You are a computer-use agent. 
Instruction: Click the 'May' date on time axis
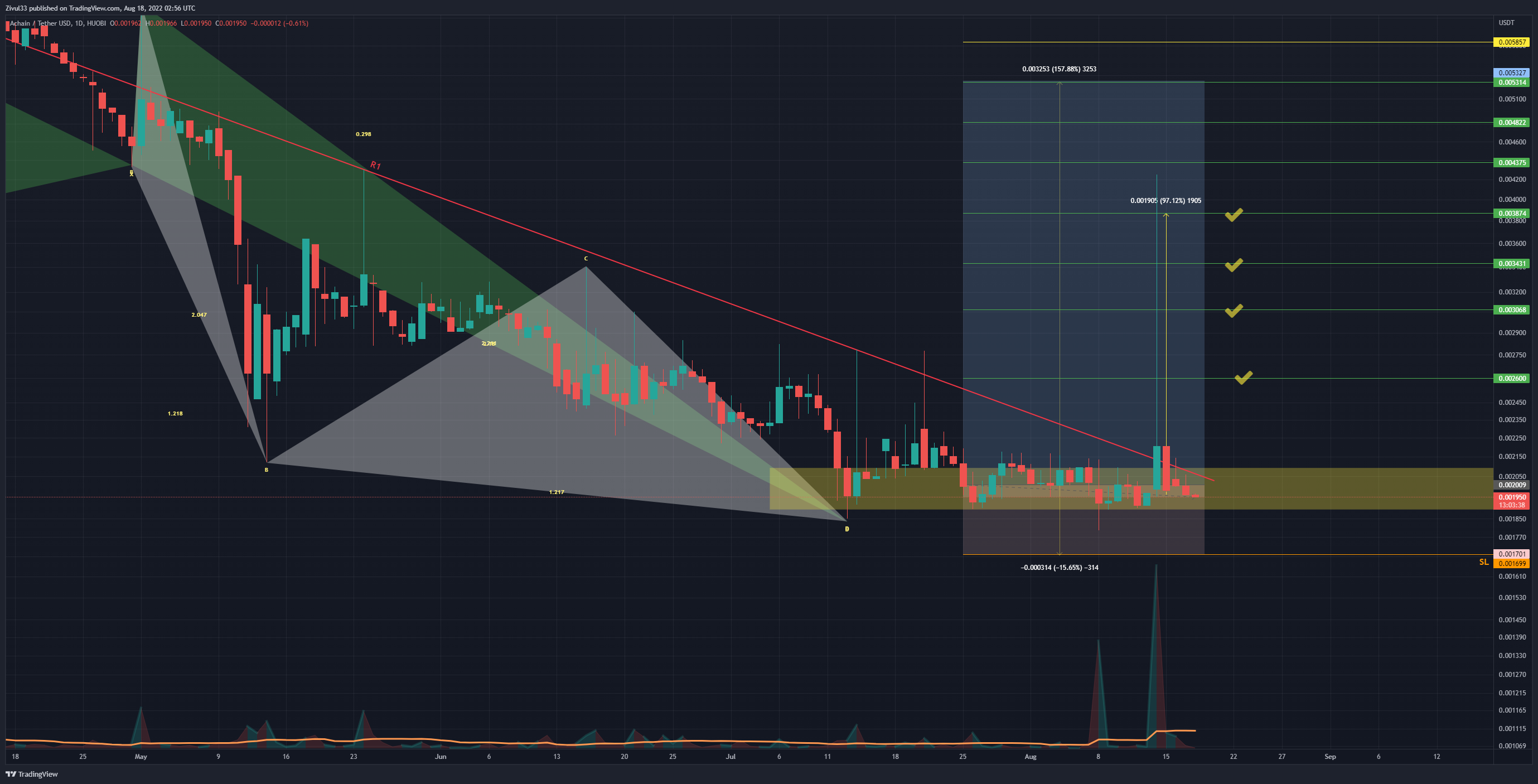(141, 757)
